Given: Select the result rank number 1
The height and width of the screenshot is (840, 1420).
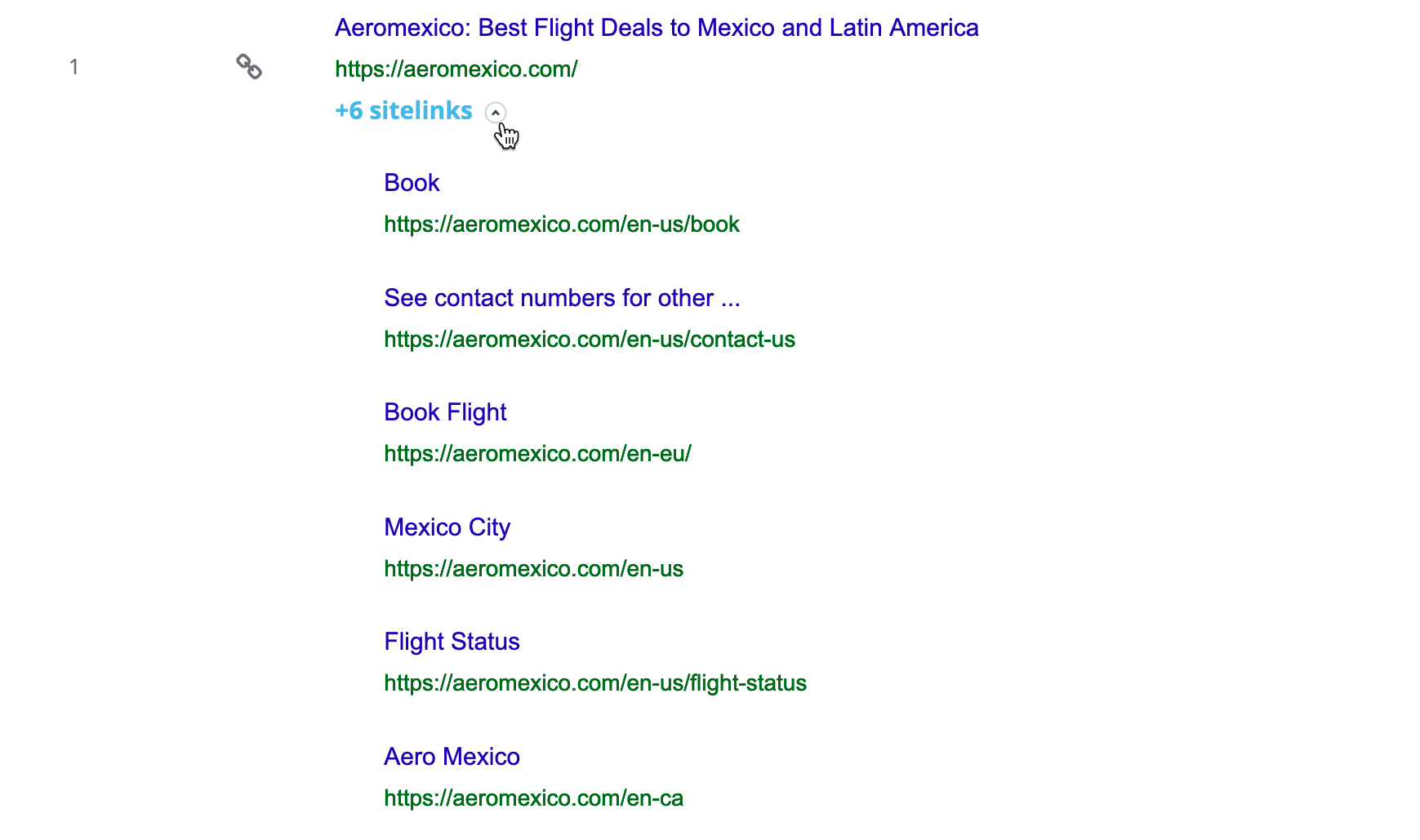Looking at the screenshot, I should pyautogui.click(x=74, y=67).
